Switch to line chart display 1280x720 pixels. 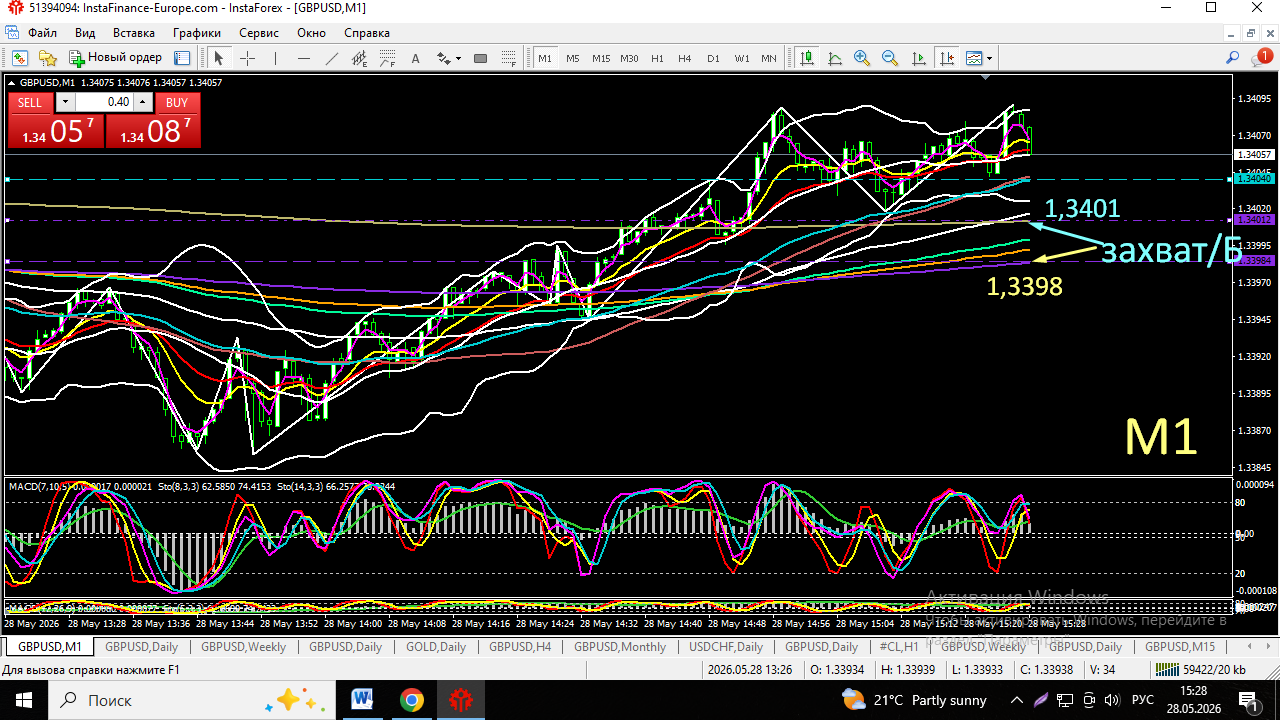(834, 58)
